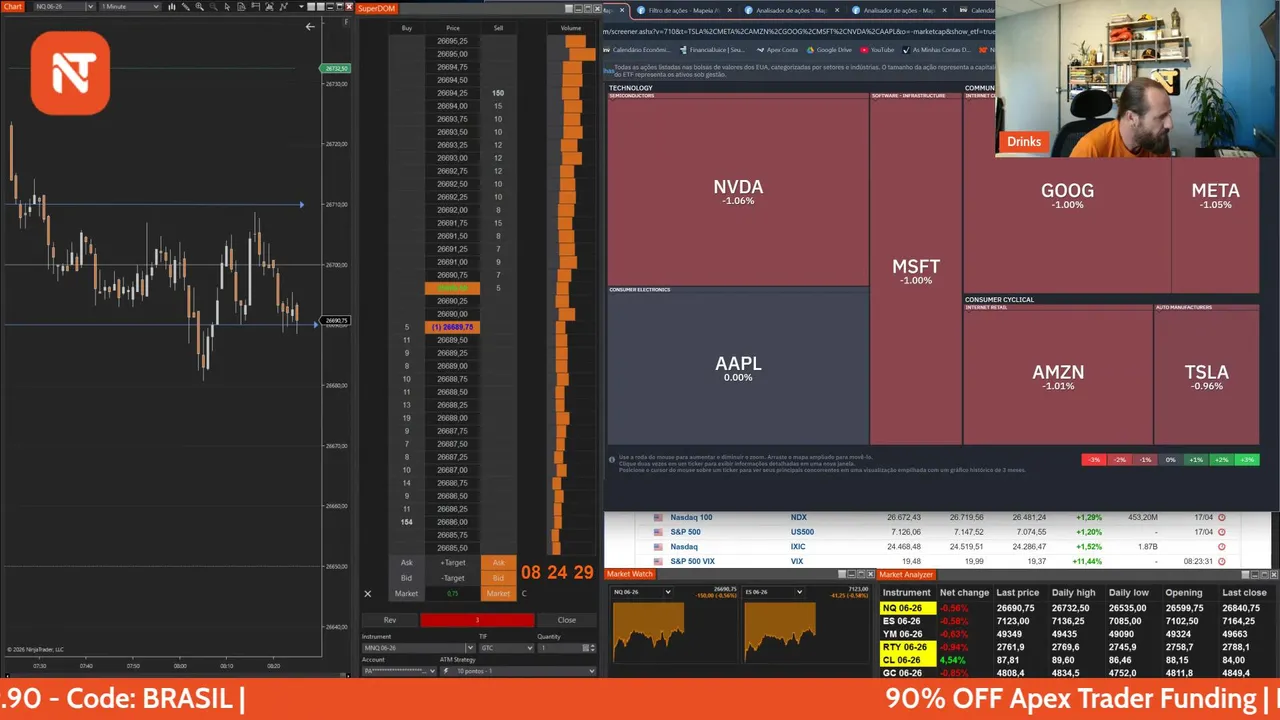Open the FinancialJuice bookmark
Screen dimensions: 1280x720
click(712, 50)
